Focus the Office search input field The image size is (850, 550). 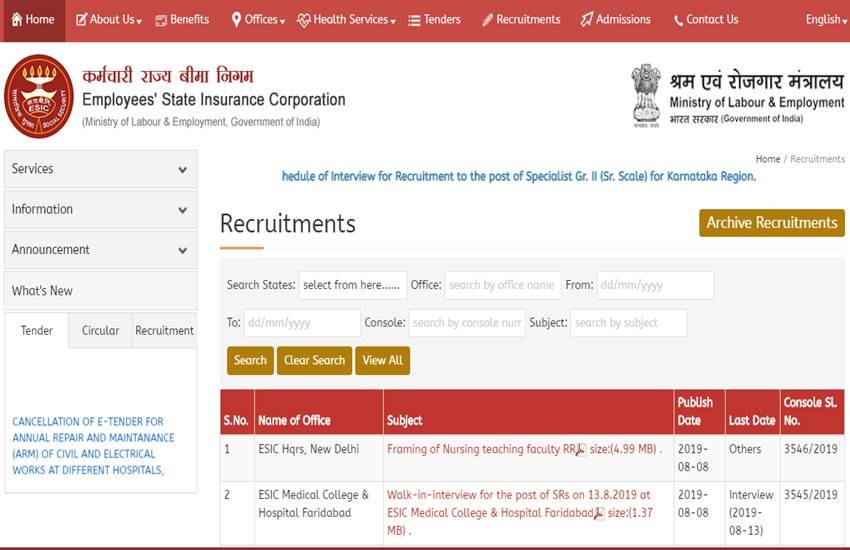[x=502, y=285]
